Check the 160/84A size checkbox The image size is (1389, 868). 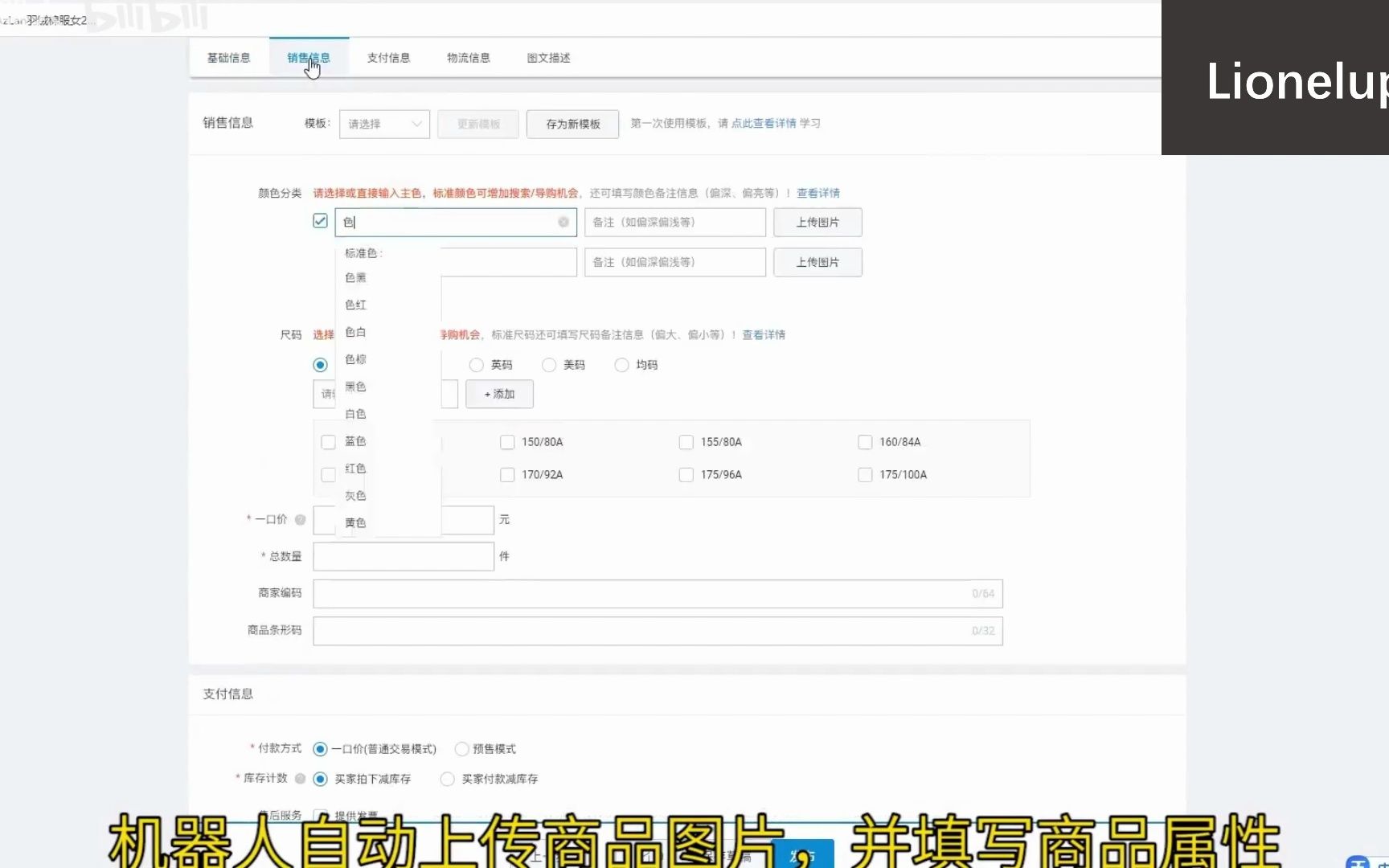(865, 442)
